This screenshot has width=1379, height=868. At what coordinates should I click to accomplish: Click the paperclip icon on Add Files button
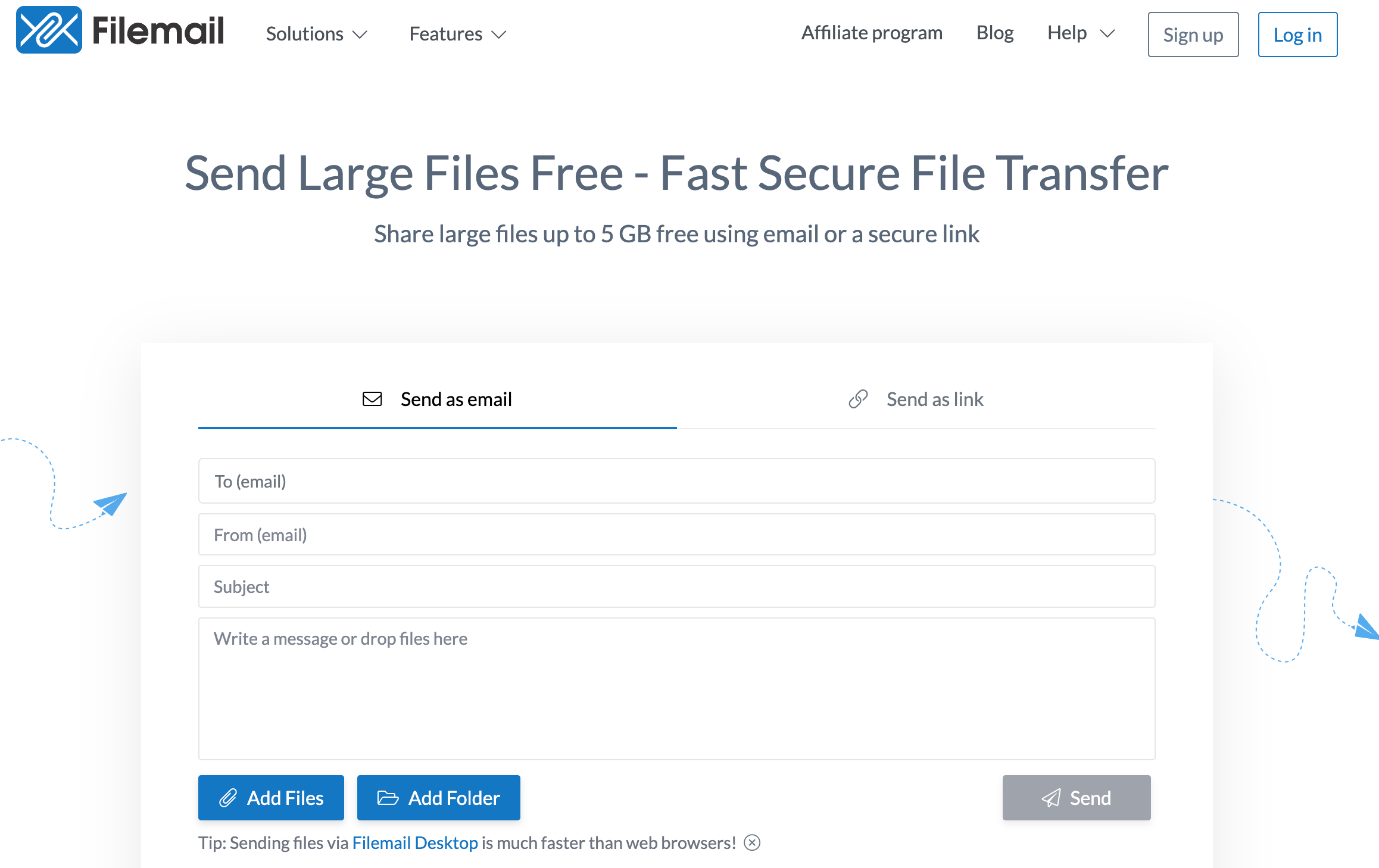click(x=229, y=798)
